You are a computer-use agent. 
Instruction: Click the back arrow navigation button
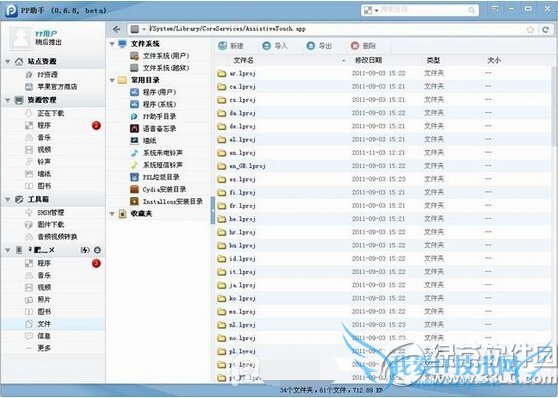tap(116, 30)
